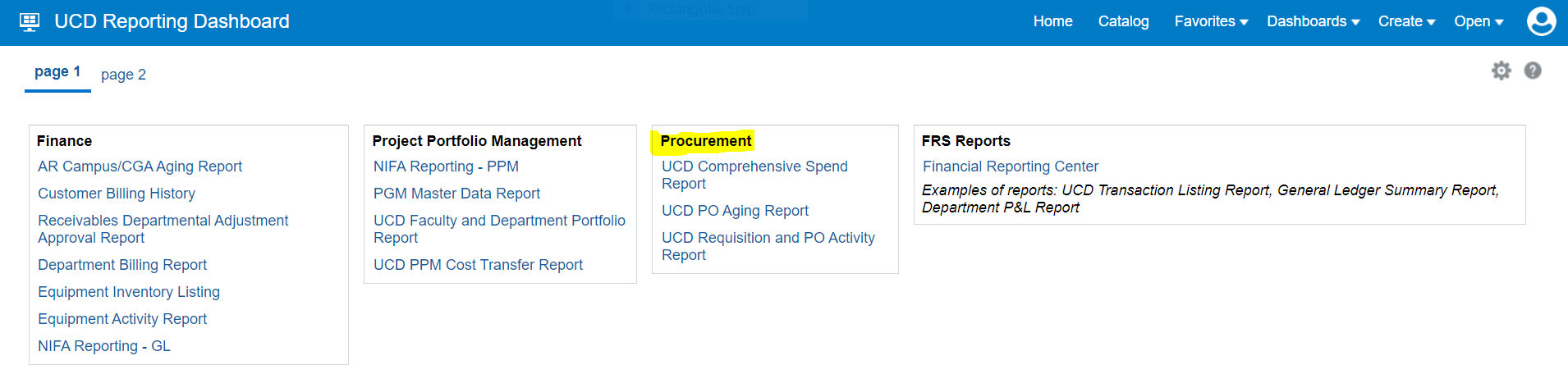The image size is (1568, 374).
Task: Open the Create dropdown
Action: click(1406, 21)
